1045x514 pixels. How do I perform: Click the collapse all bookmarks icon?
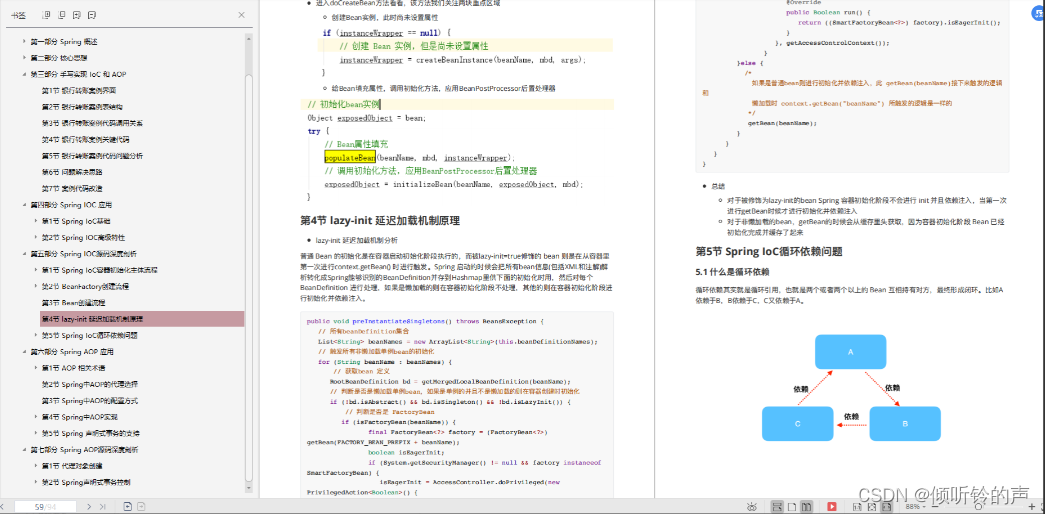click(x=61, y=15)
